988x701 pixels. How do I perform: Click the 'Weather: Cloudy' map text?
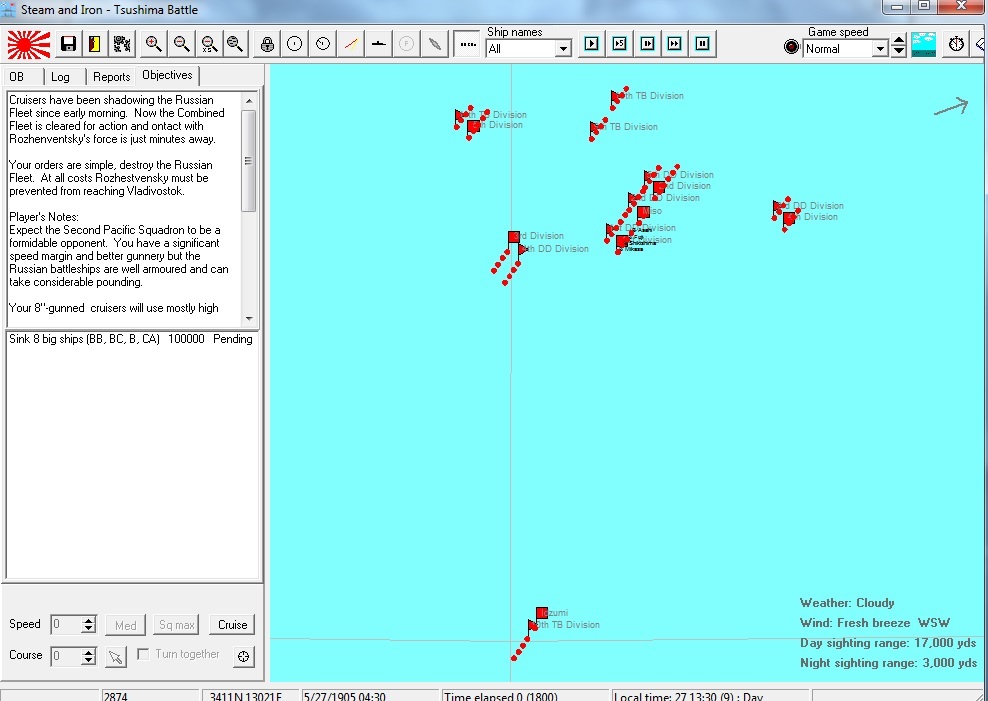tap(847, 603)
